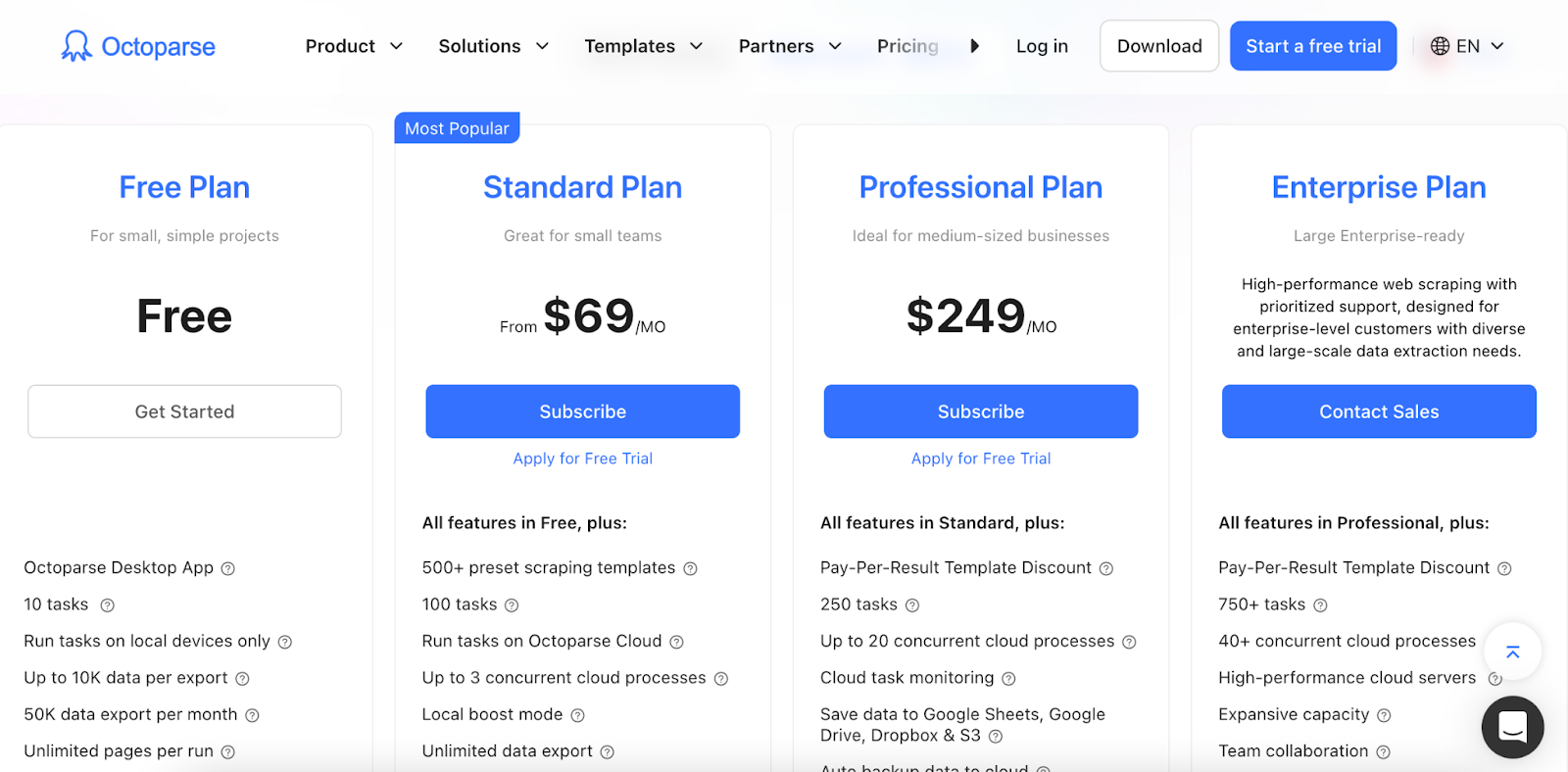1568x772 pixels.
Task: Click the globe language icon
Action: [1440, 46]
